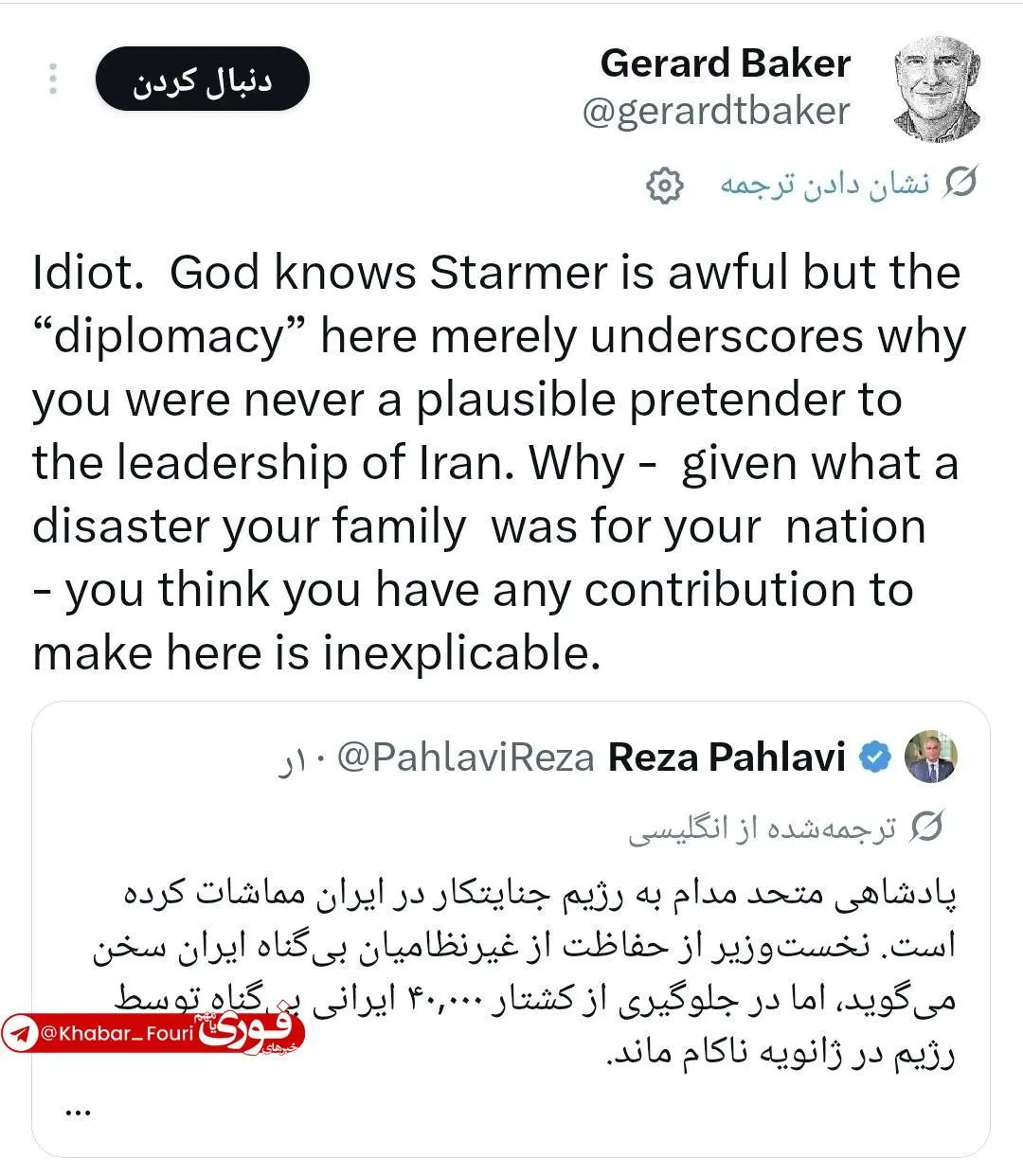Click the Gerard Baker display name
The height and width of the screenshot is (1176, 1023).
tap(726, 63)
